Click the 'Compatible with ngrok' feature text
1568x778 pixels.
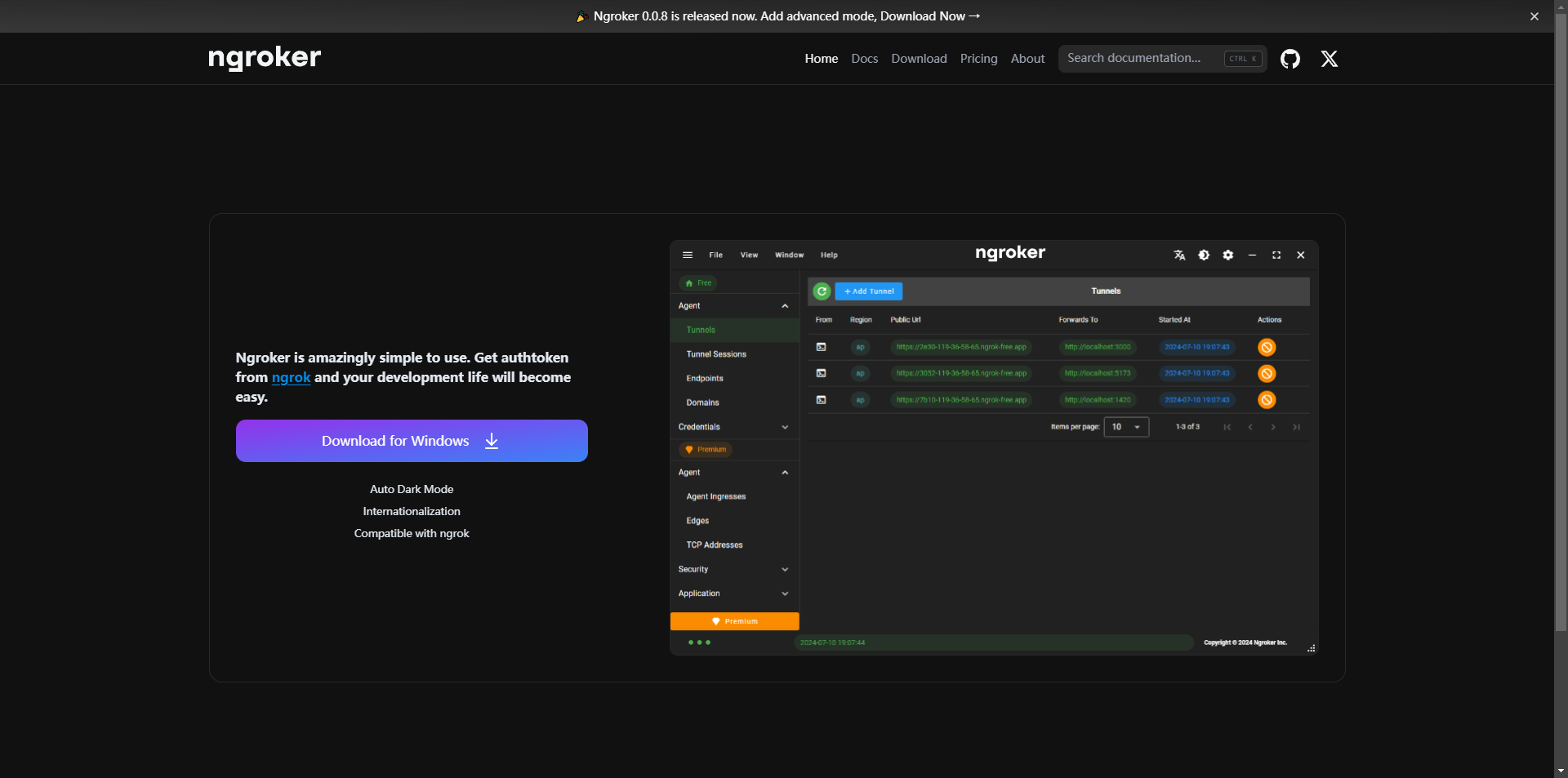[x=412, y=533]
